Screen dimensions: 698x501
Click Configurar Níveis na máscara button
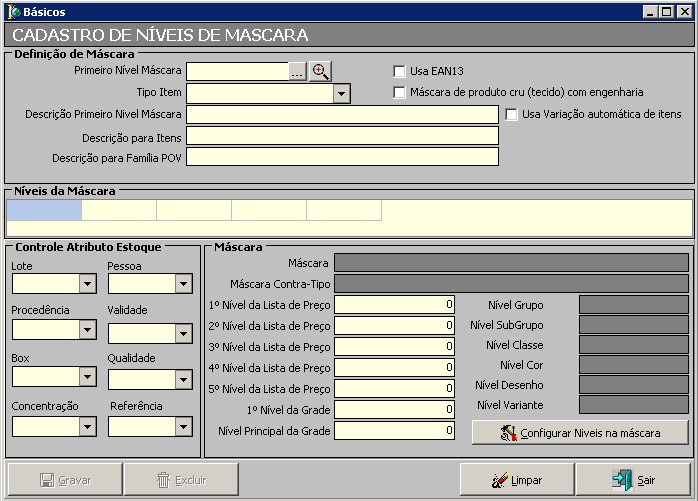click(580, 433)
